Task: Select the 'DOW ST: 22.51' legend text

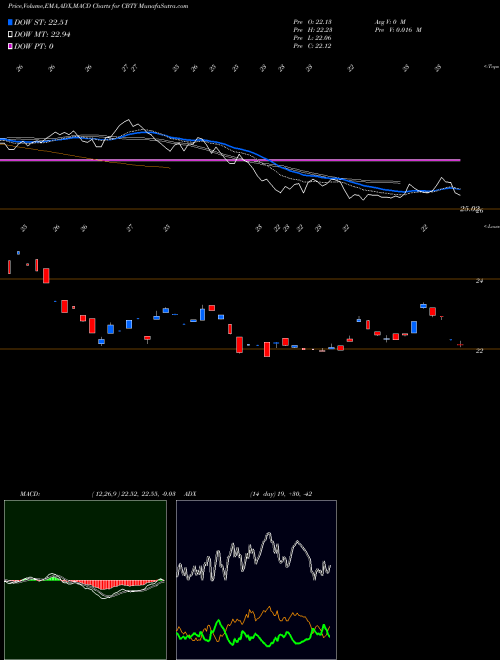Action: click(x=41, y=22)
